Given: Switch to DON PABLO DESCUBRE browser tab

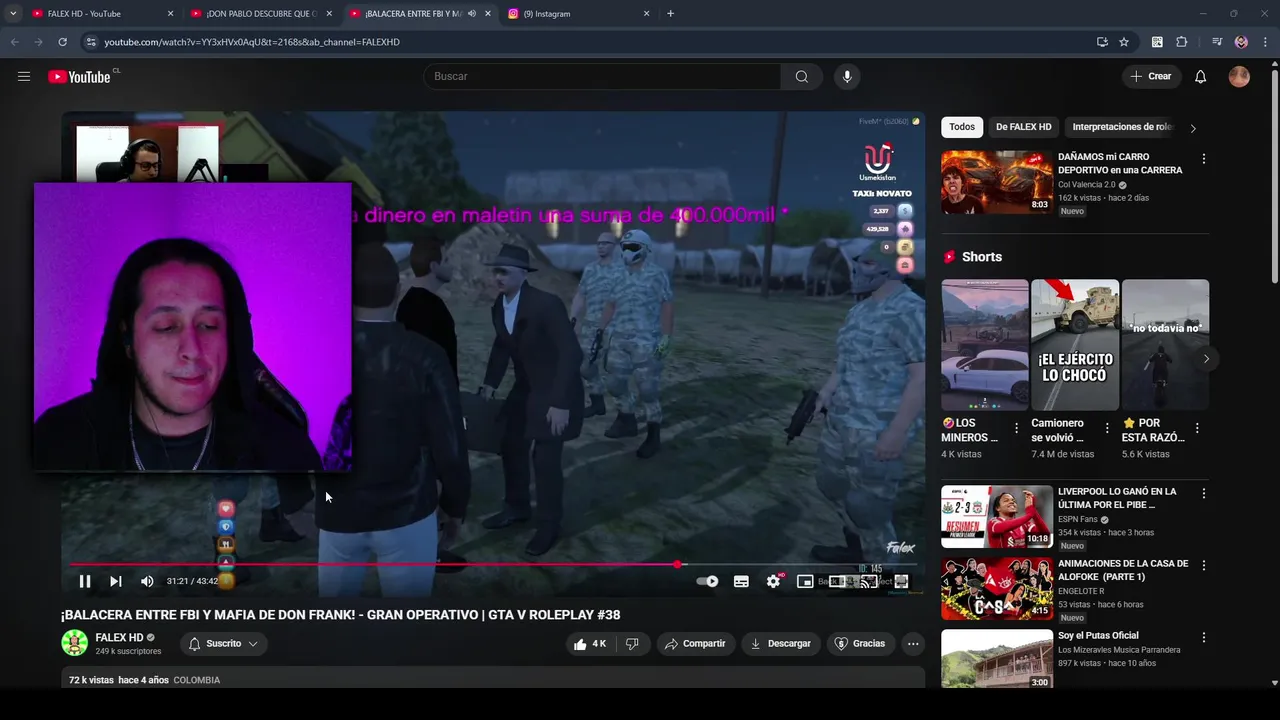Looking at the screenshot, I should [262, 14].
